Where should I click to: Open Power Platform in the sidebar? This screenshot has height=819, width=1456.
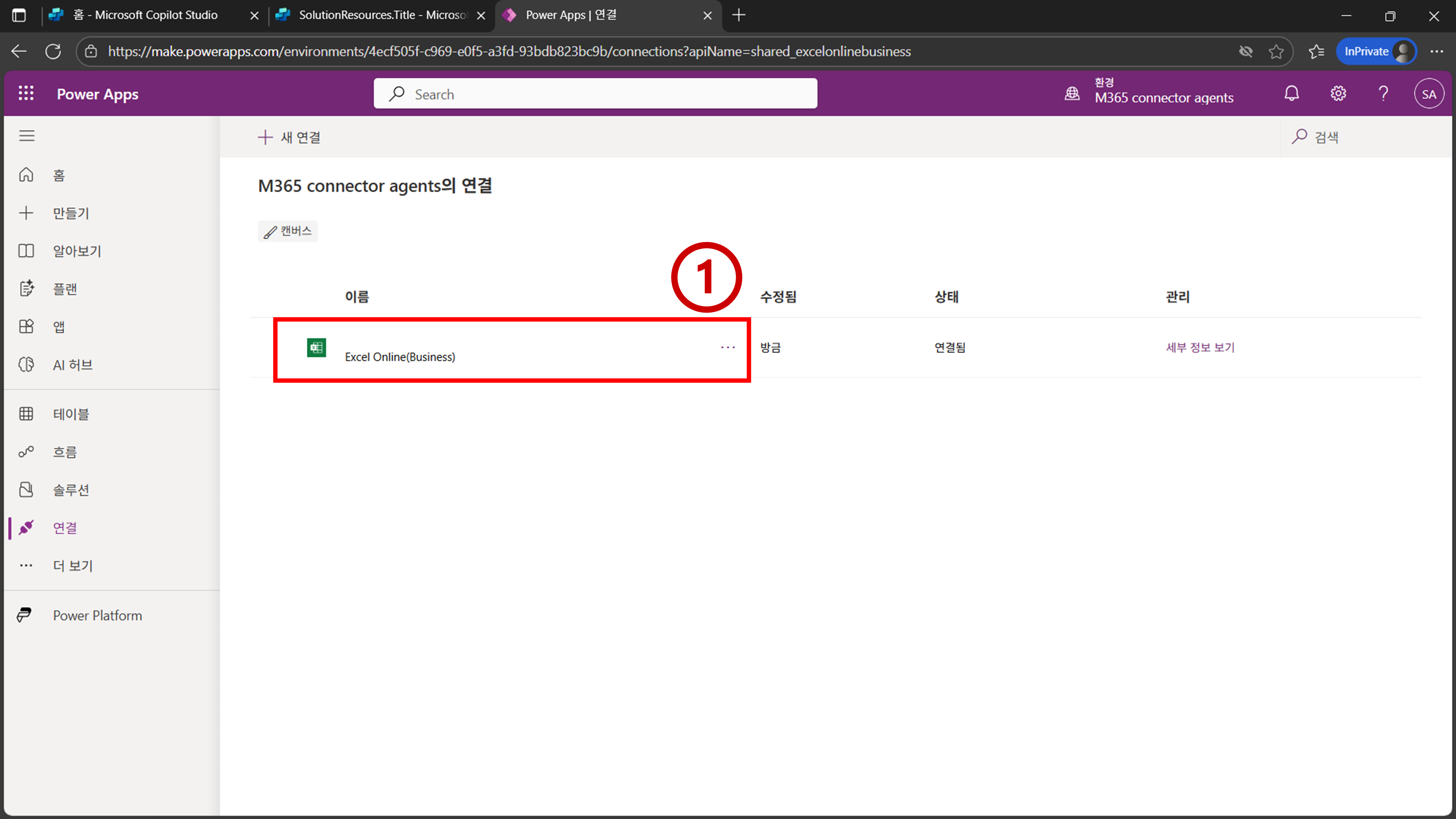click(97, 616)
